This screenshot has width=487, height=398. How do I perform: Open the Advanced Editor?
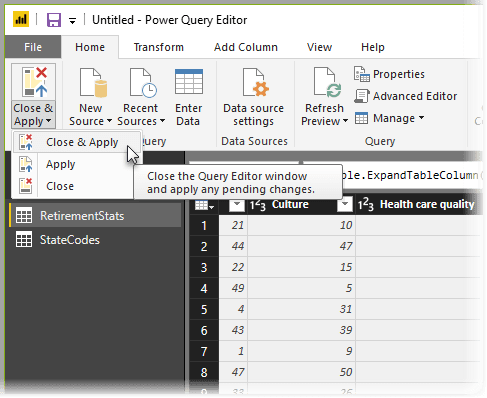coord(405,96)
